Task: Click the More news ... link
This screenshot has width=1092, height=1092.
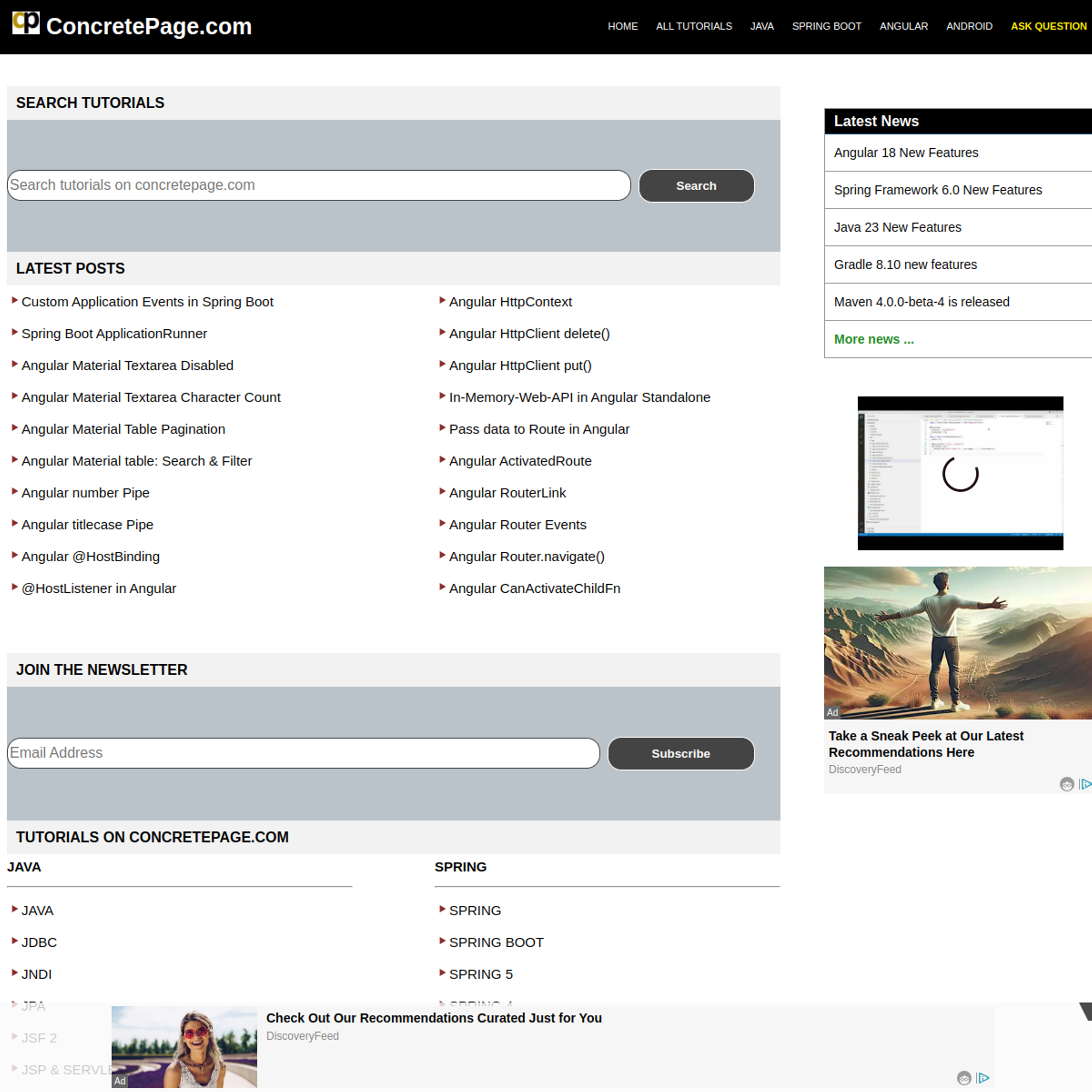Action: 874,339
